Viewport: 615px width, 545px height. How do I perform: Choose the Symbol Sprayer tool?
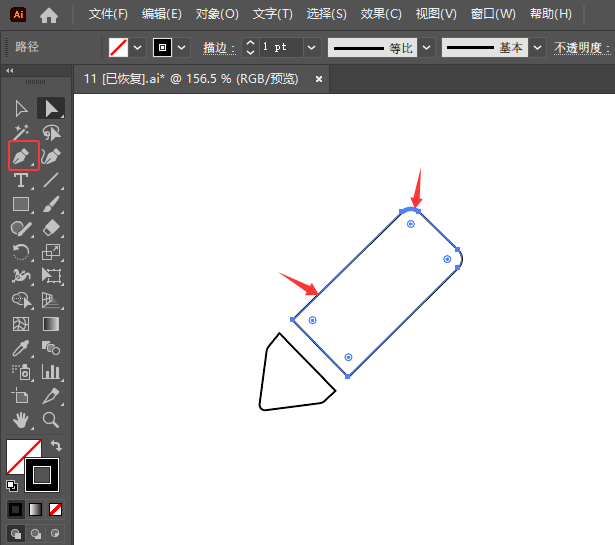pyautogui.click(x=21, y=372)
